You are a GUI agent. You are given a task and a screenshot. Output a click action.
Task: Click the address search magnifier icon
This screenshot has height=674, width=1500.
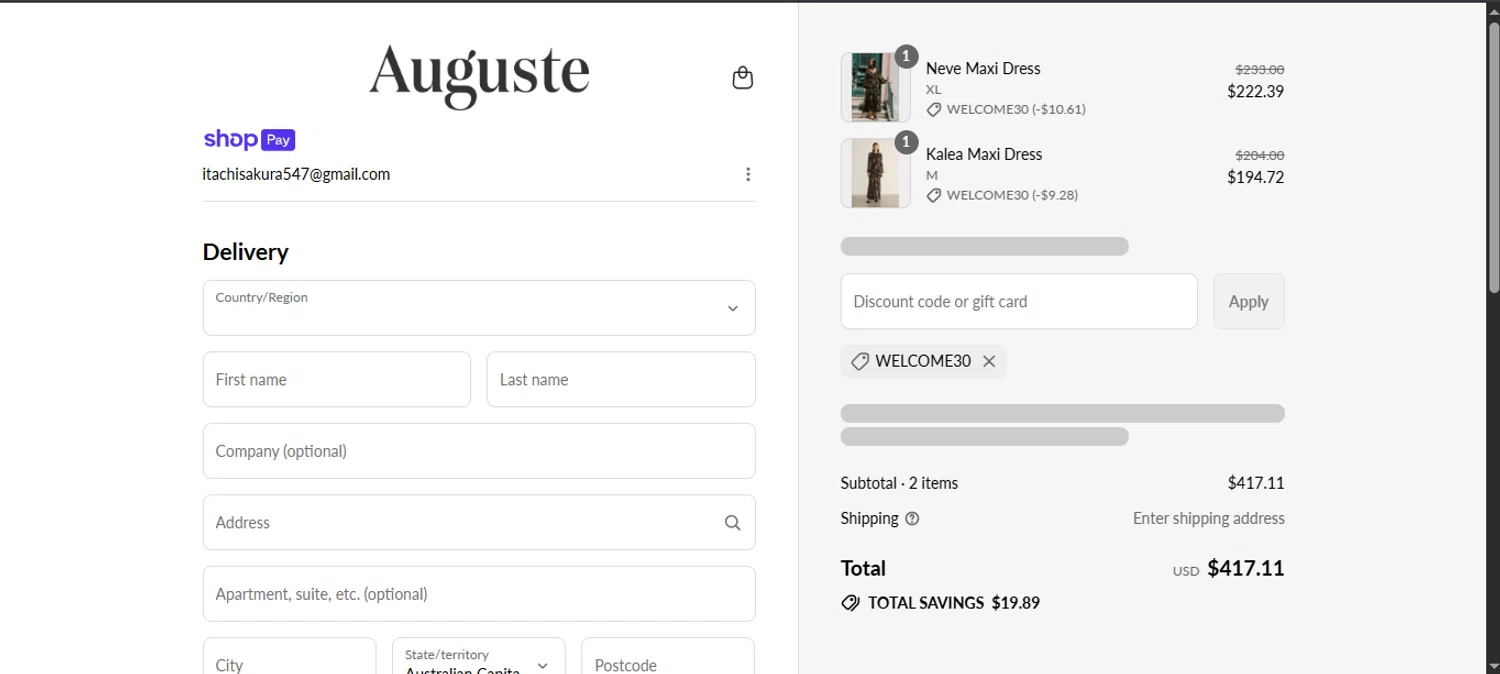point(732,523)
